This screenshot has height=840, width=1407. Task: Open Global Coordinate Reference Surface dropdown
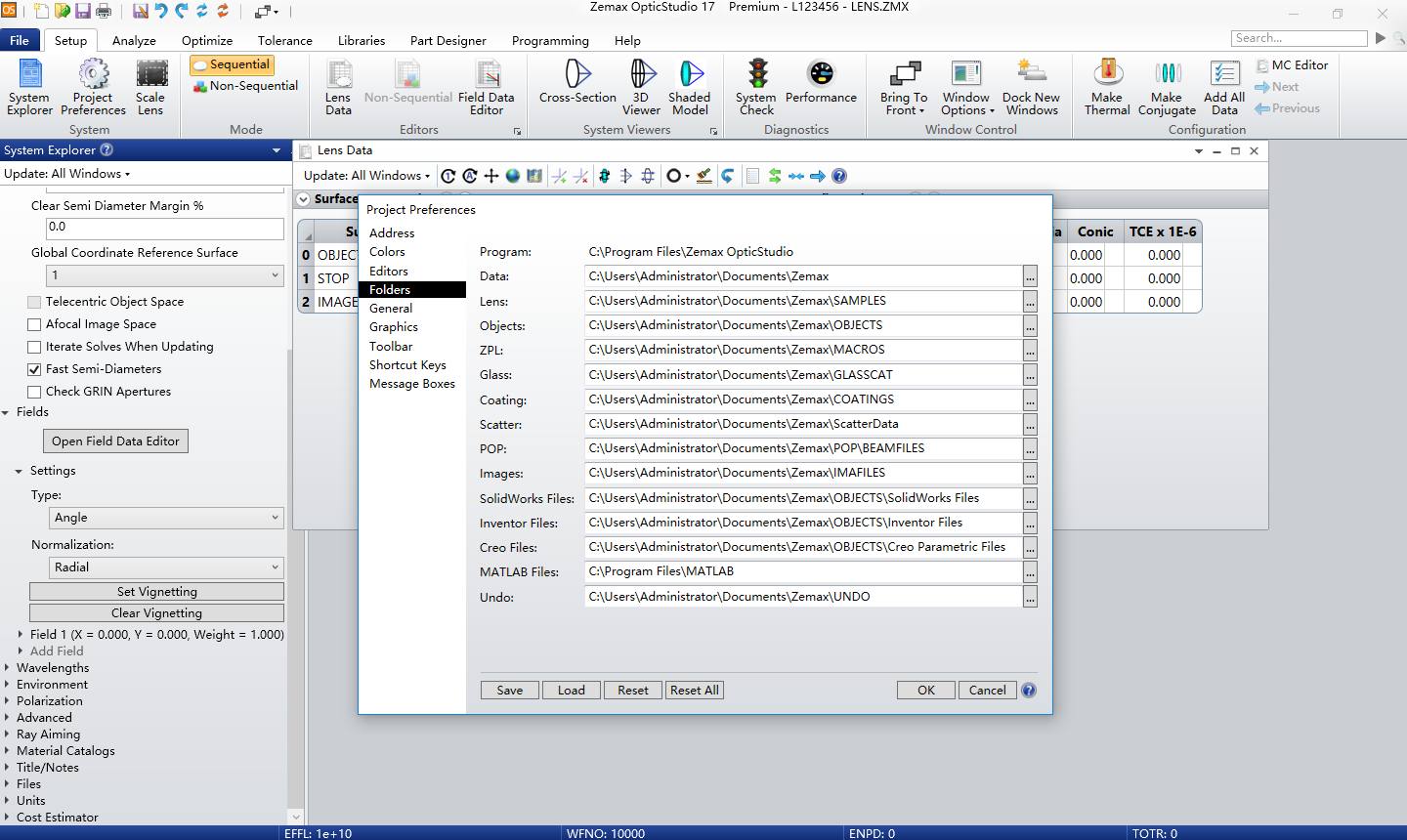pyautogui.click(x=165, y=275)
